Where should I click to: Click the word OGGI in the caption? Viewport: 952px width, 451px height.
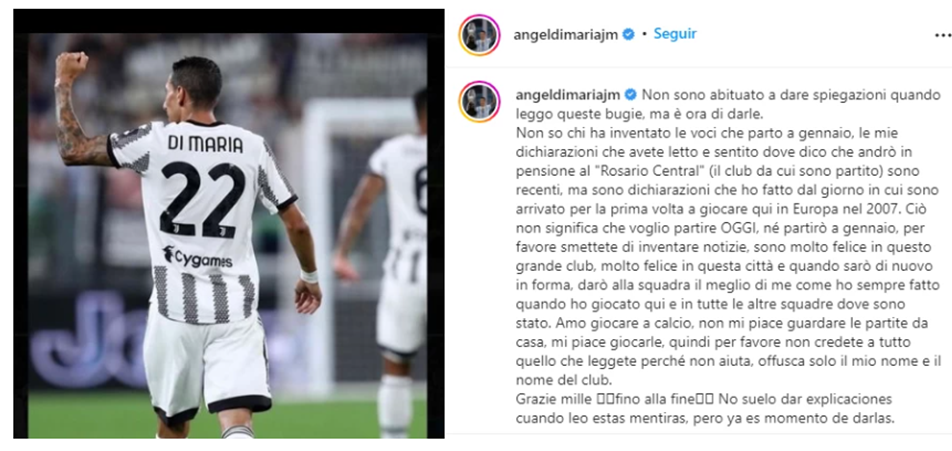(743, 229)
